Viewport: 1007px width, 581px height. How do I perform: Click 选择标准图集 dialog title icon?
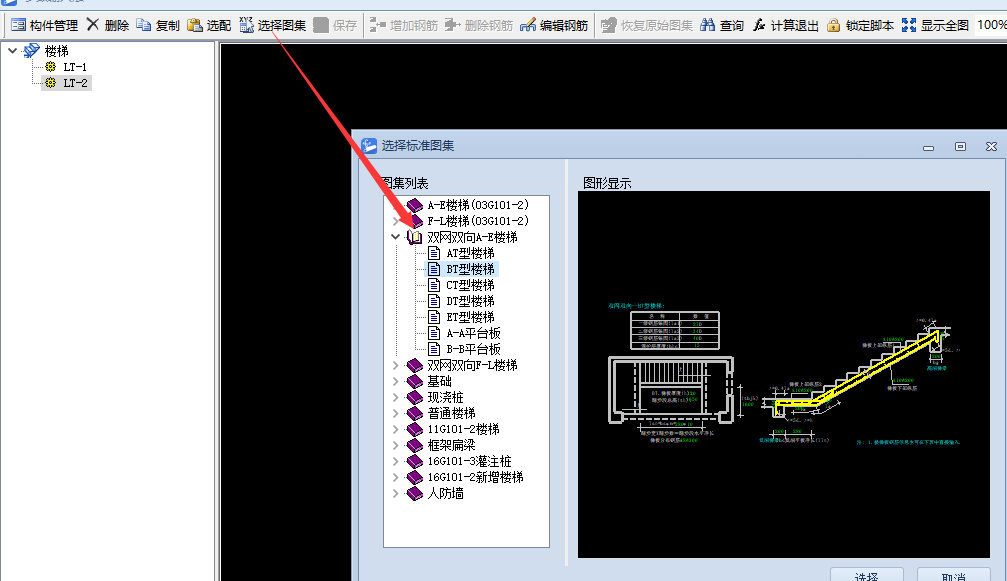click(x=369, y=146)
